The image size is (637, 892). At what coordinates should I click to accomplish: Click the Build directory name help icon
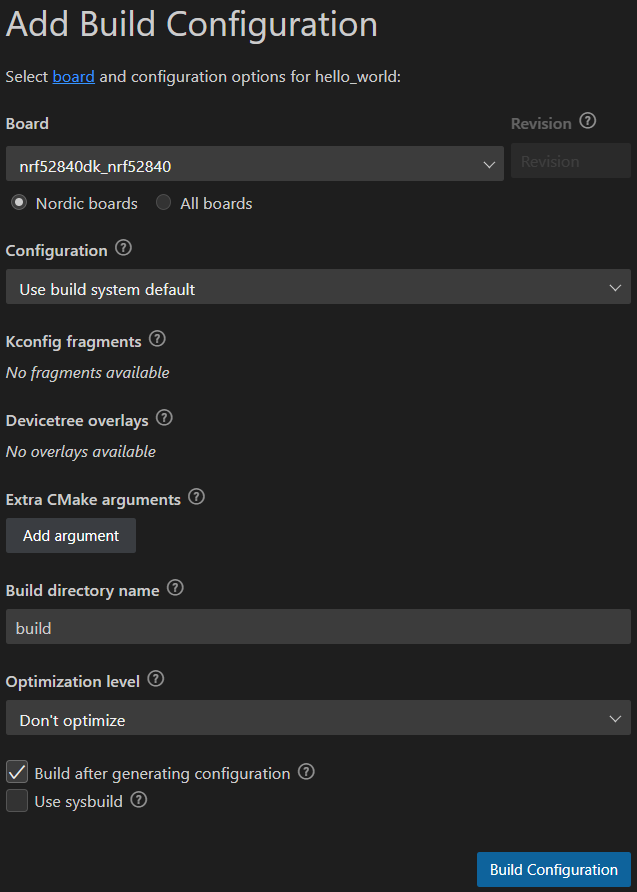(175, 589)
